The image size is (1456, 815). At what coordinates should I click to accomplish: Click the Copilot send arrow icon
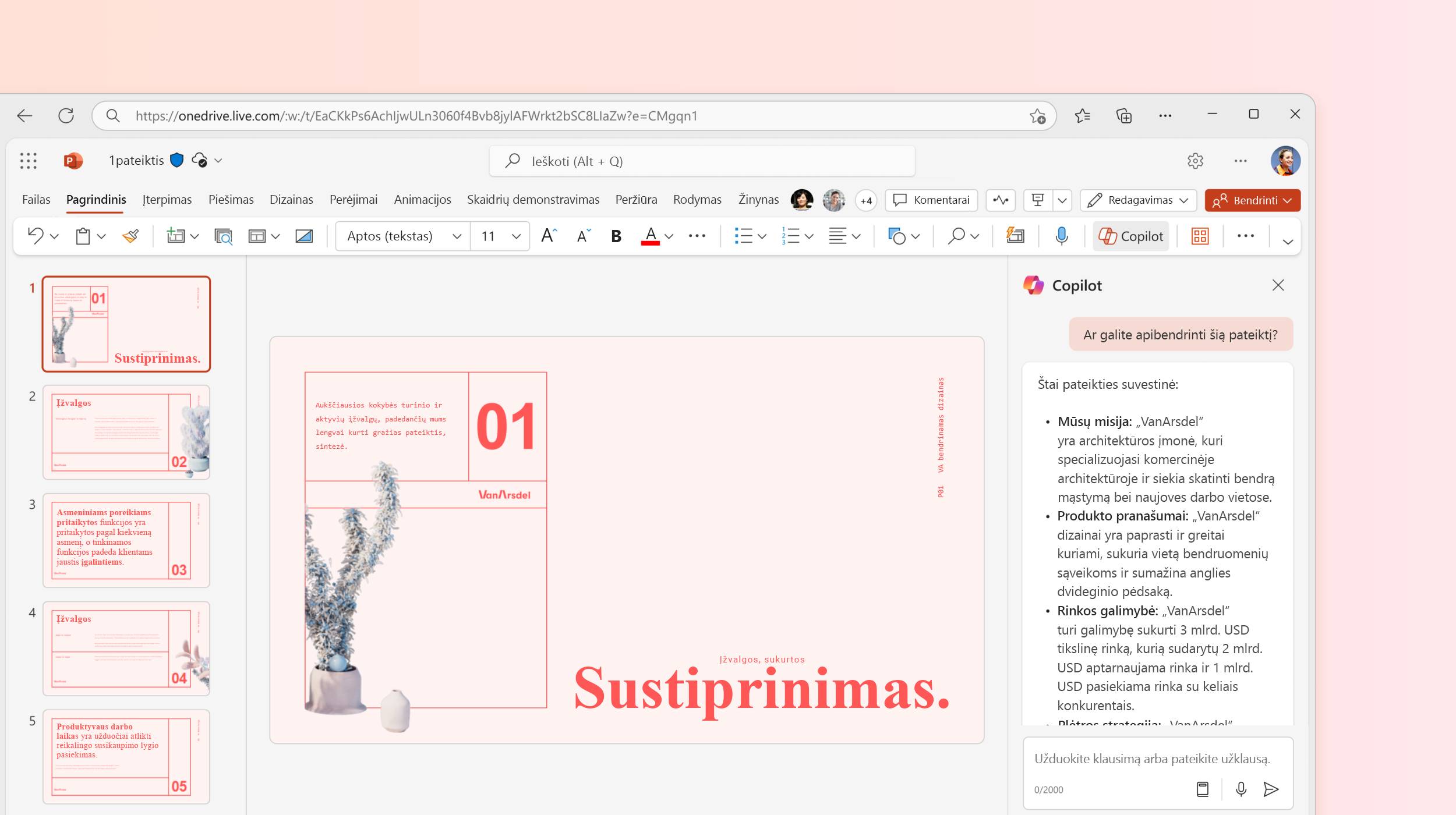point(1271,789)
